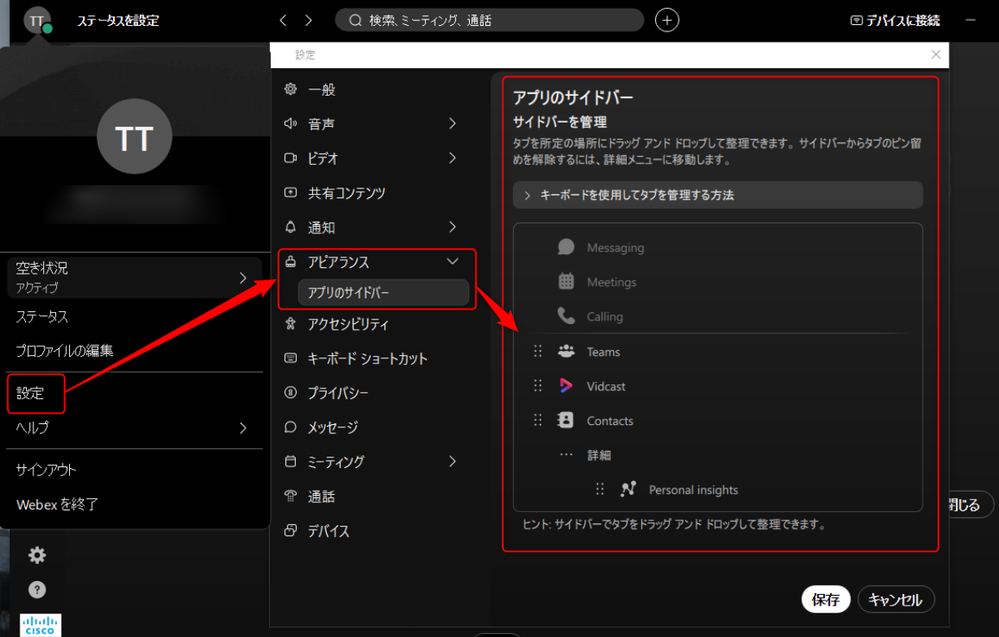Click the Messaging row label
999x637 pixels.
tap(615, 248)
